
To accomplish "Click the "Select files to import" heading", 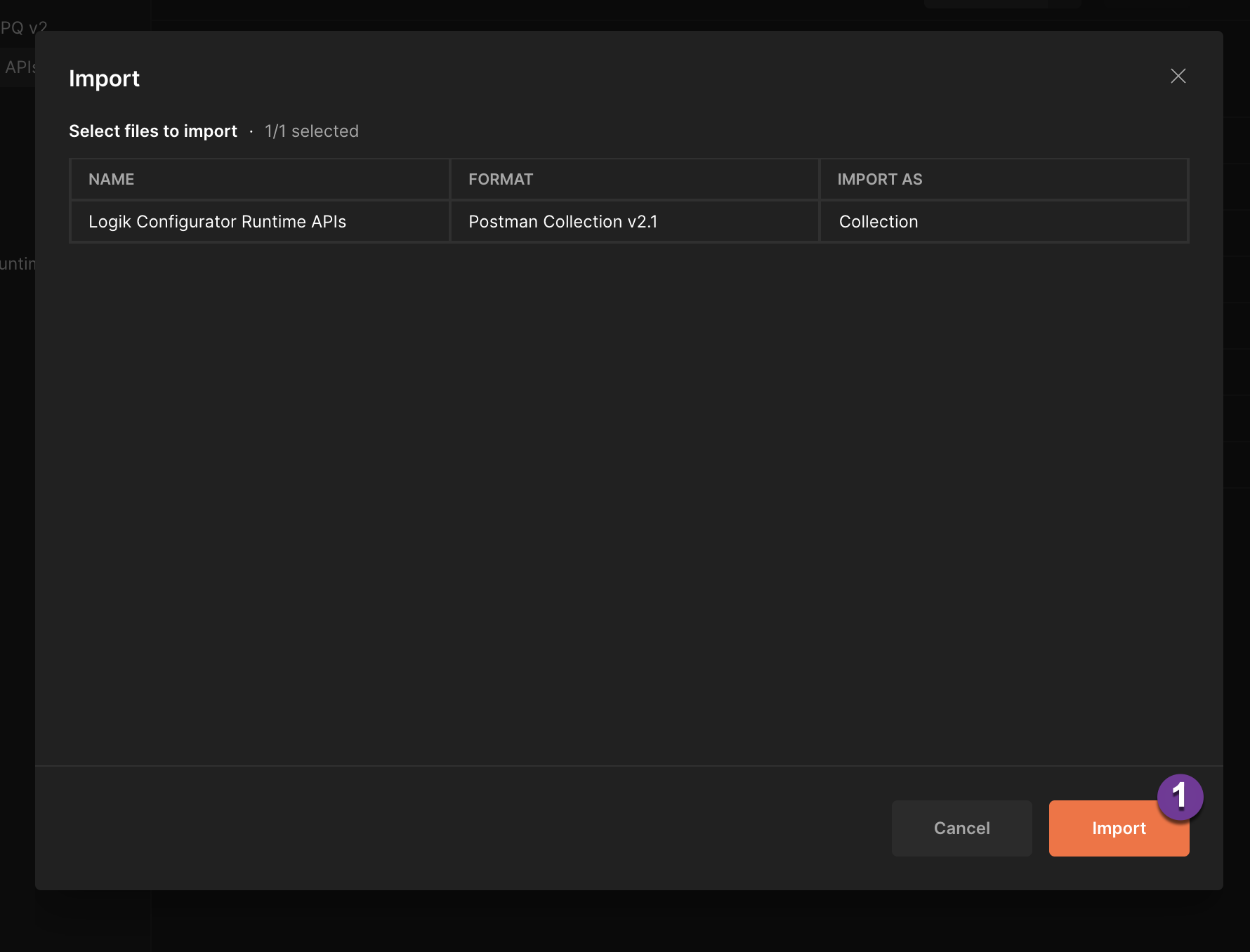I will click(x=153, y=131).
